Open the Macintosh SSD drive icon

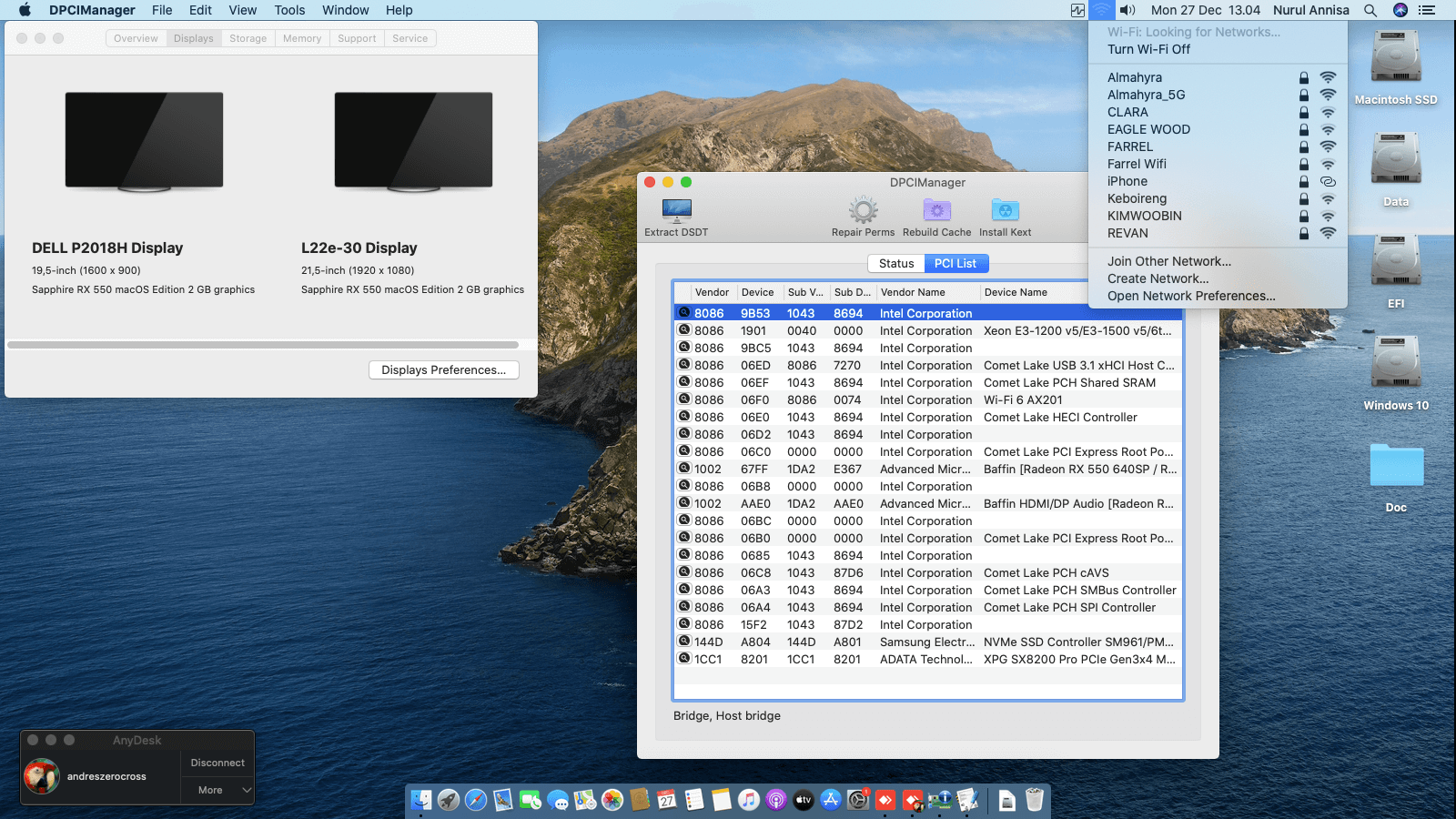[x=1395, y=58]
